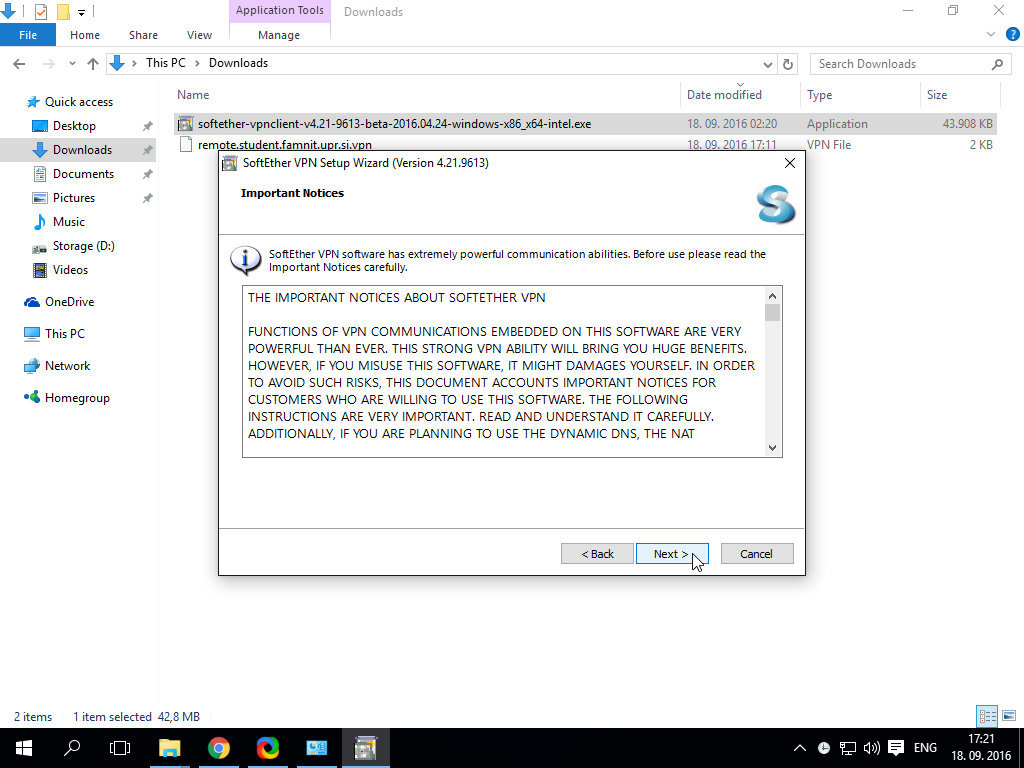Expand the ribbon with the chevron
Screen dimensions: 1024x768
point(991,34)
